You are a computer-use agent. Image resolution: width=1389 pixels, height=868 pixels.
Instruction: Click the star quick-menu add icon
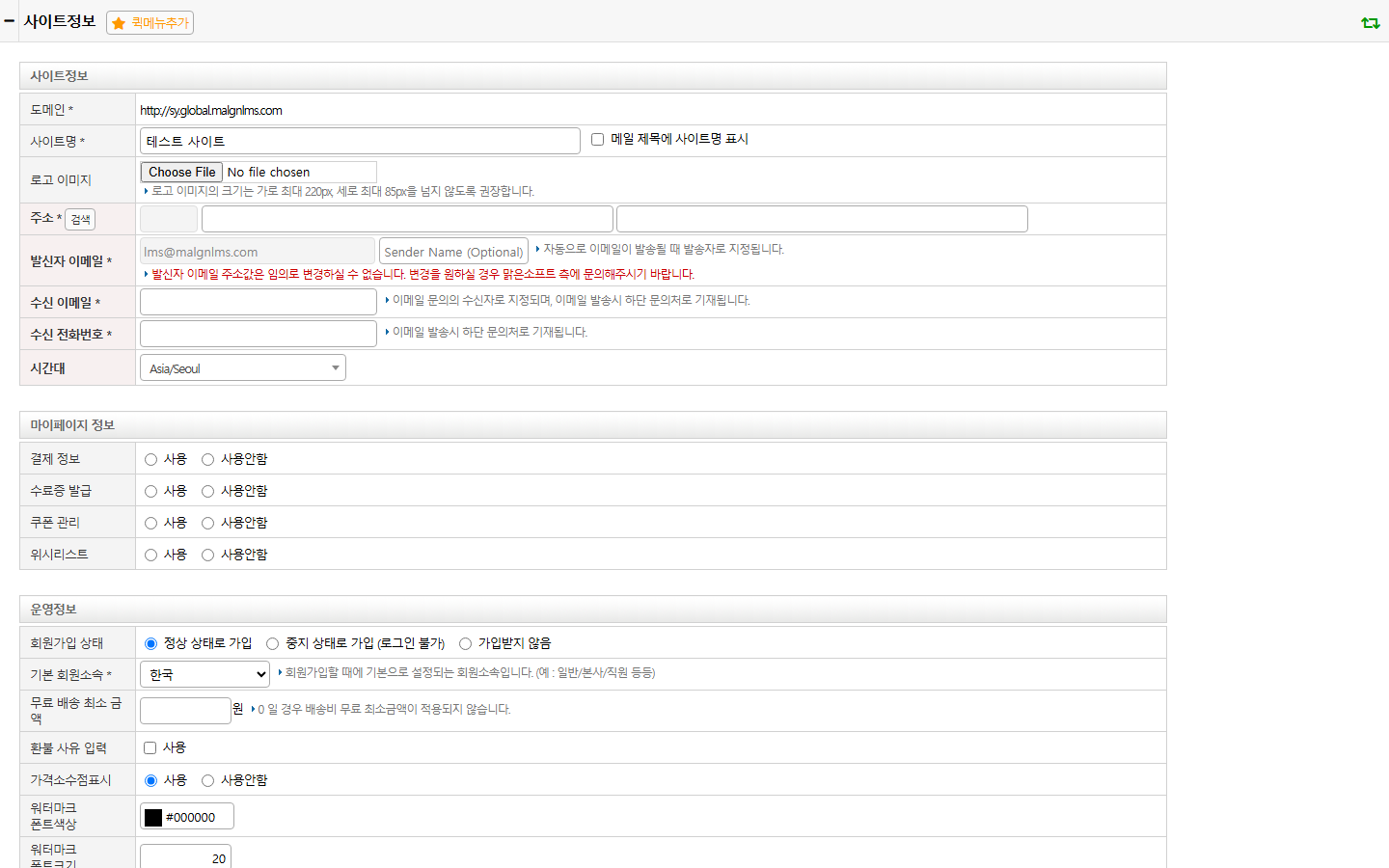click(x=119, y=23)
